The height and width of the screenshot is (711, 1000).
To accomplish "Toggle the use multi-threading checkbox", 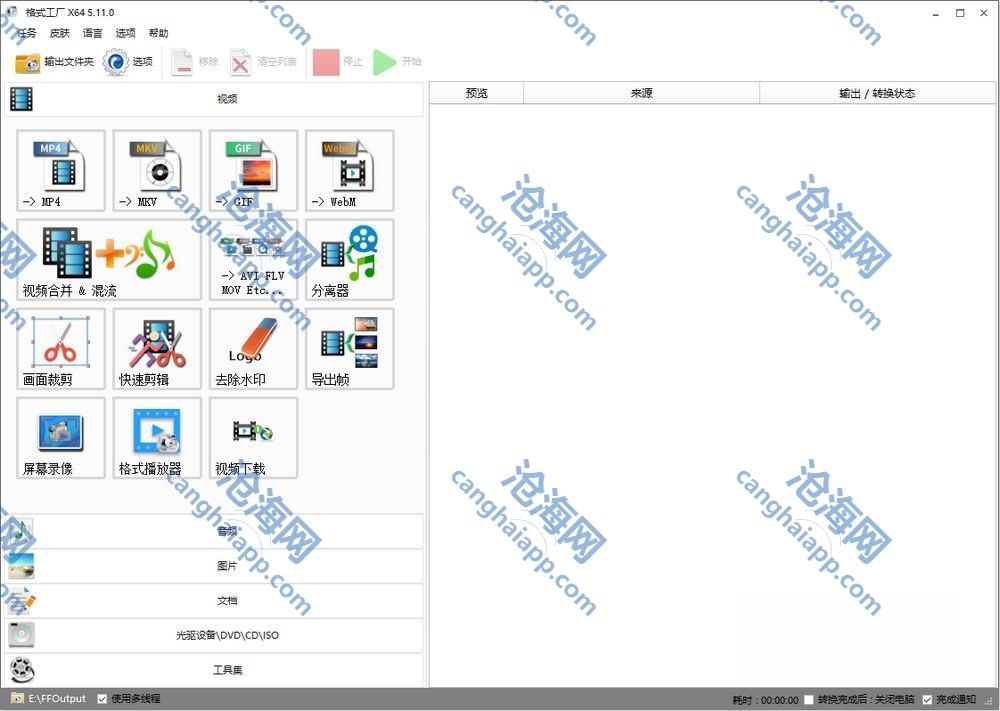I will tap(103, 699).
